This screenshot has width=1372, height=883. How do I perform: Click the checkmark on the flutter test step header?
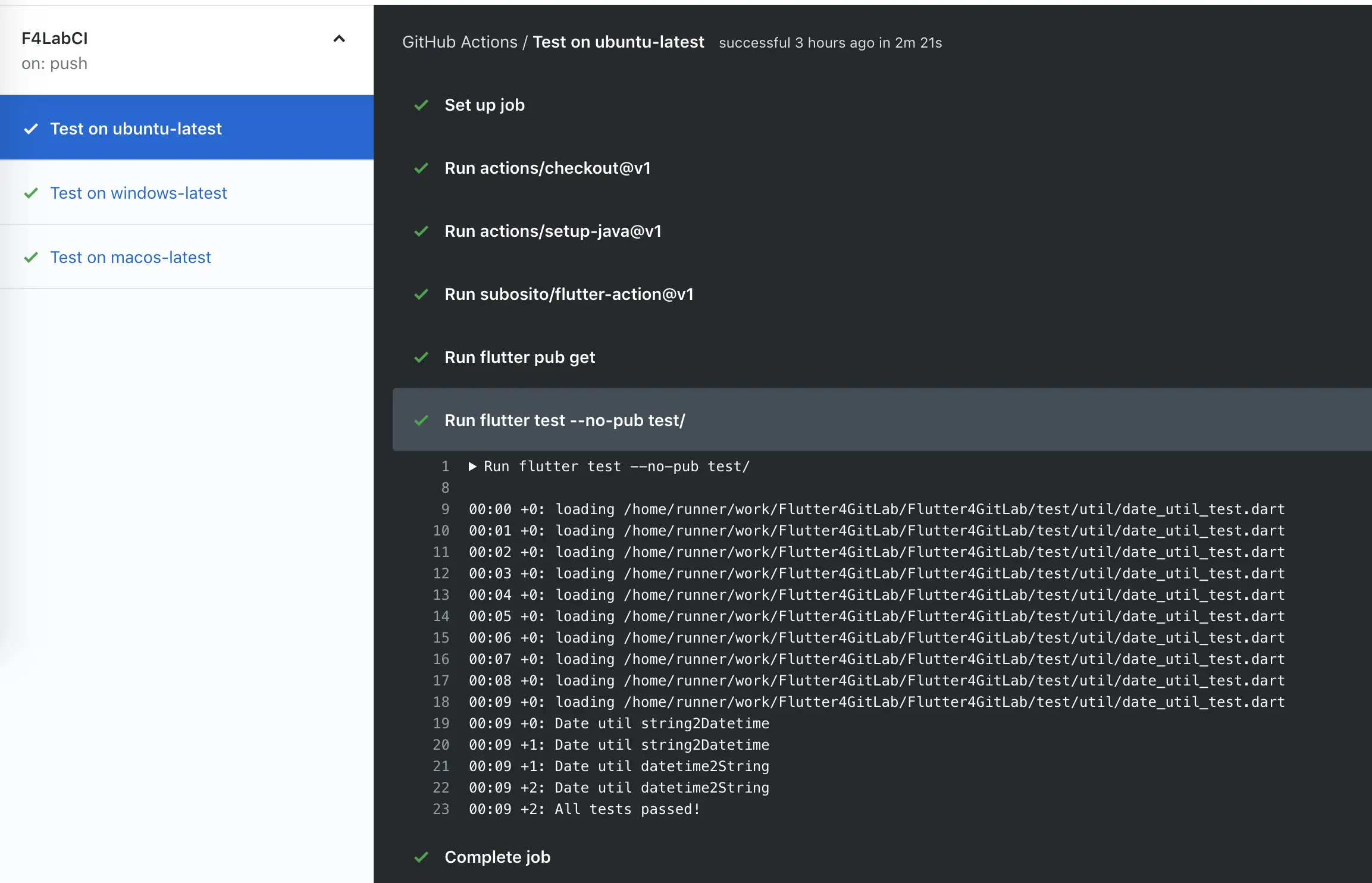coord(422,420)
